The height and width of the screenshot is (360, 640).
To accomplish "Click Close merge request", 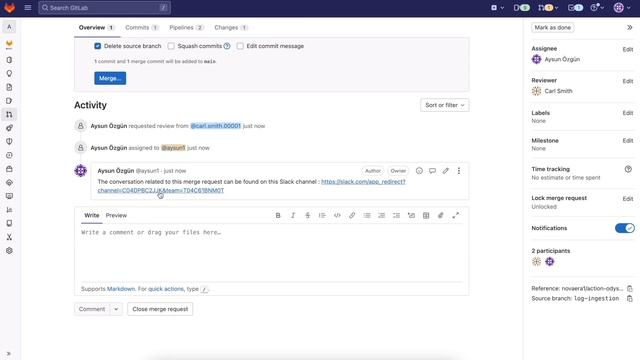I will [x=160, y=309].
